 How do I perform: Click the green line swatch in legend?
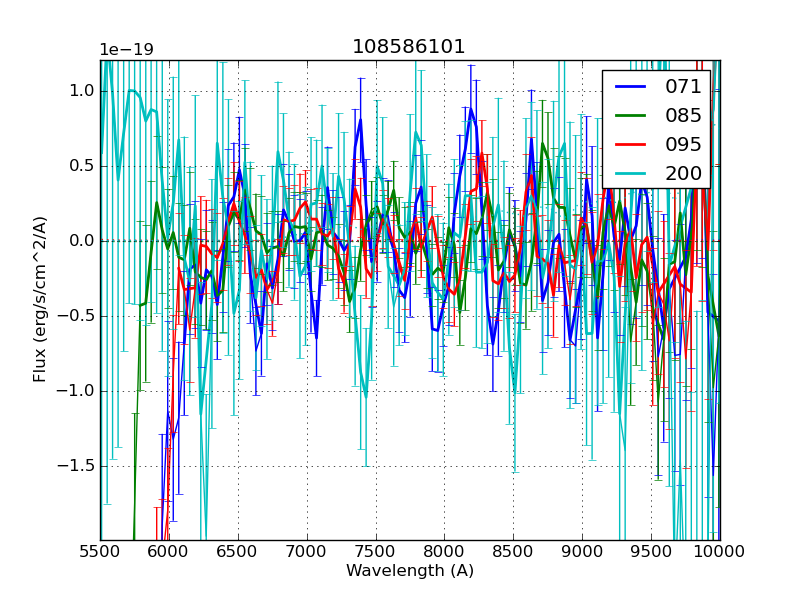(x=630, y=116)
